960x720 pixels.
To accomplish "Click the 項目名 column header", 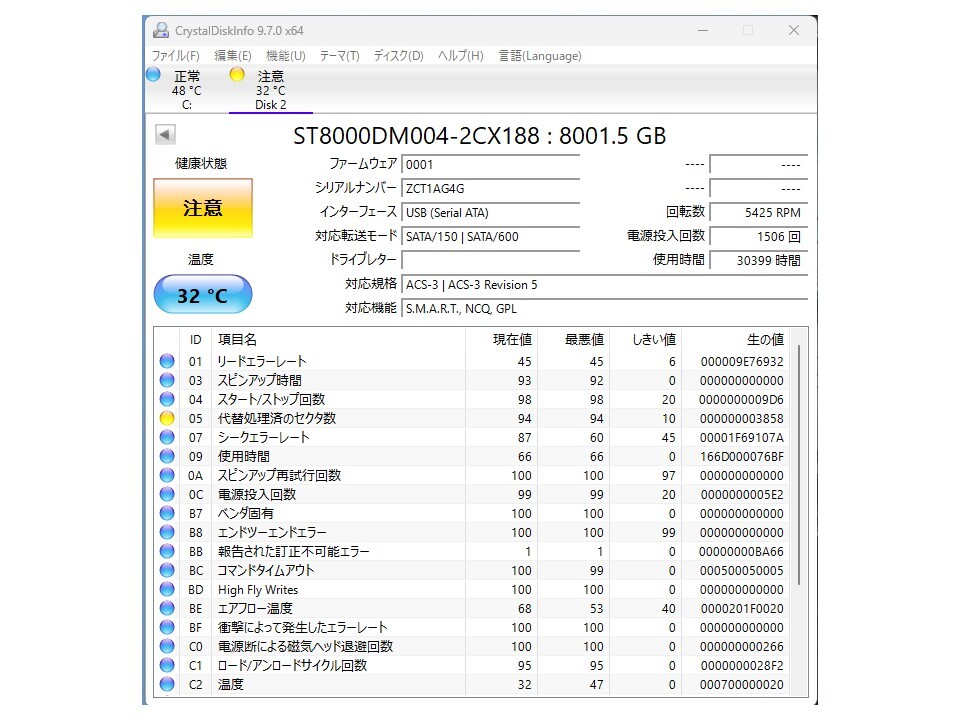I will point(339,340).
